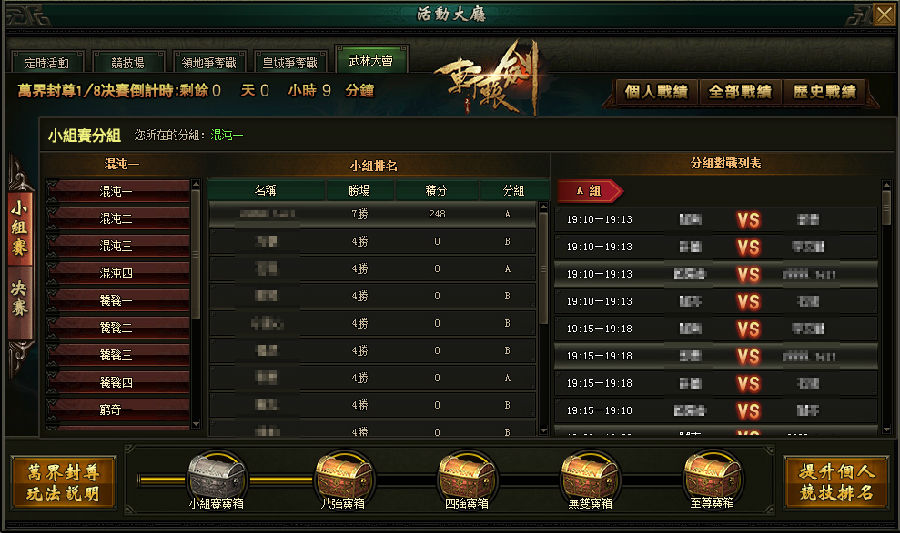Click the 提升個人競技排名 button
The width and height of the screenshot is (900, 533).
pyautogui.click(x=837, y=483)
